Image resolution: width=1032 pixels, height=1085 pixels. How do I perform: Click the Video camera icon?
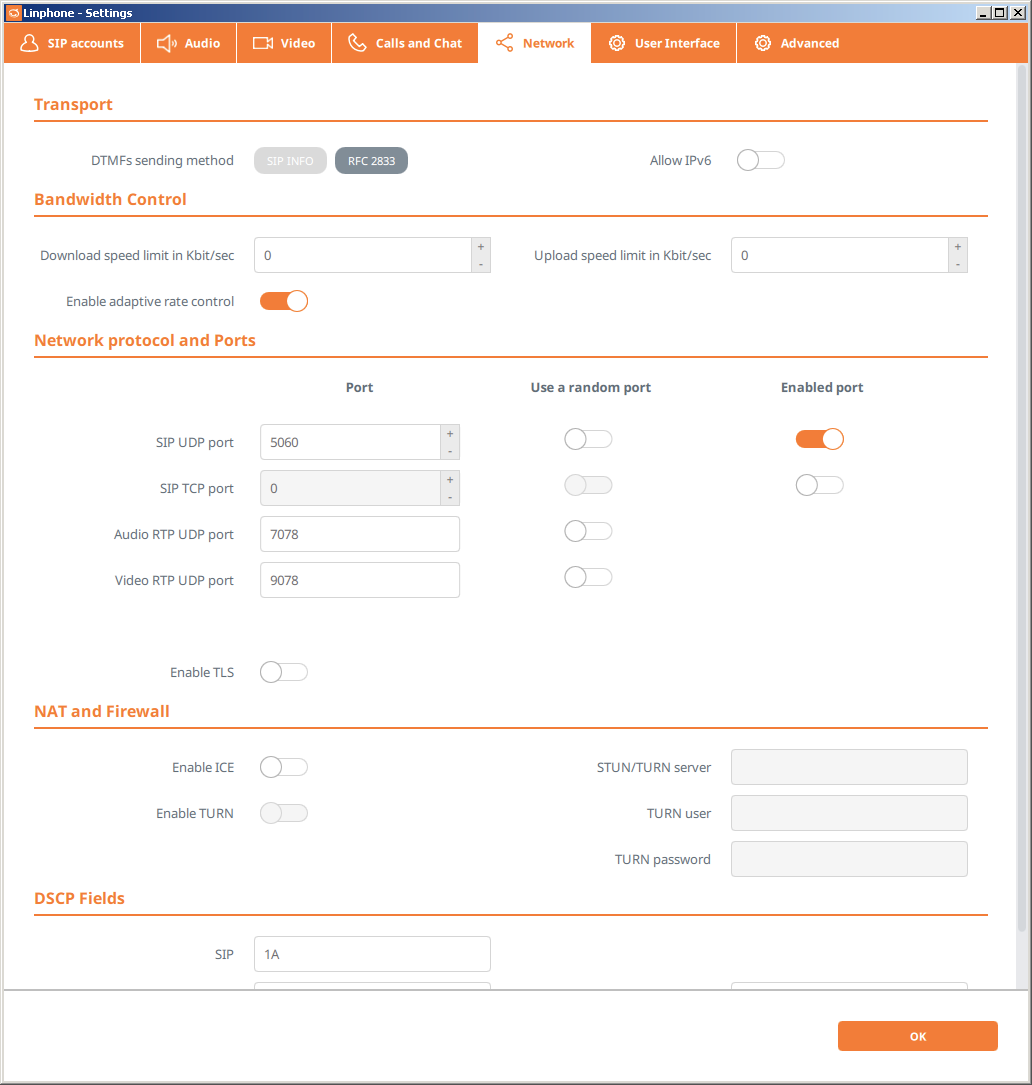point(262,43)
